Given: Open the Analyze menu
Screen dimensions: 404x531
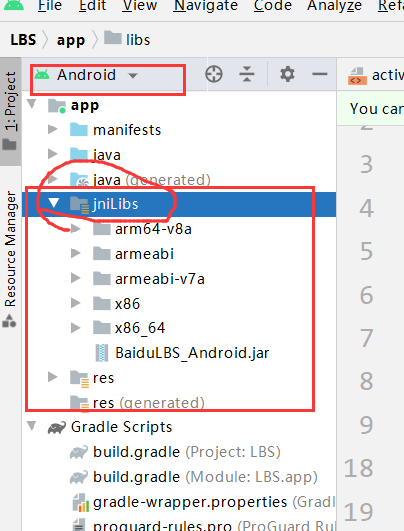Looking at the screenshot, I should pos(335,6).
